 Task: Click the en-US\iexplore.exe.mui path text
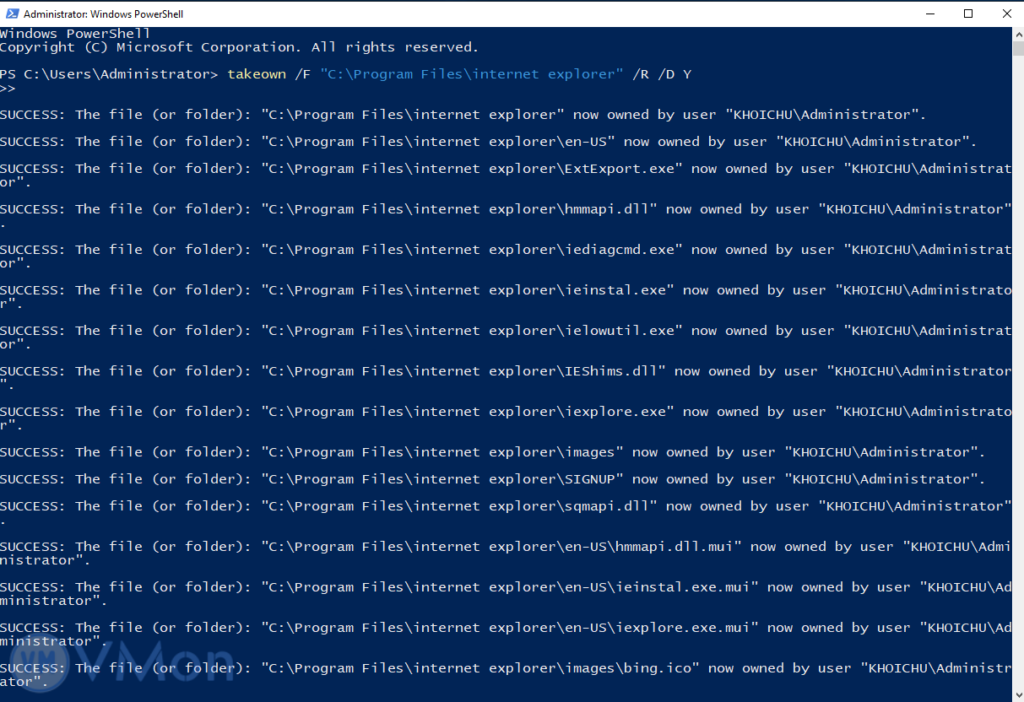tap(658, 628)
